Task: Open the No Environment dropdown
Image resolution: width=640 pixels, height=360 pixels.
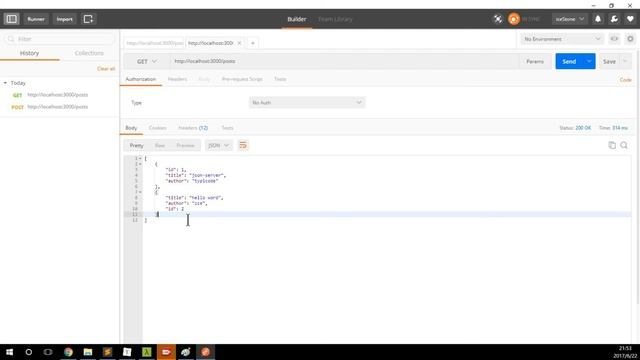Action: pos(562,39)
